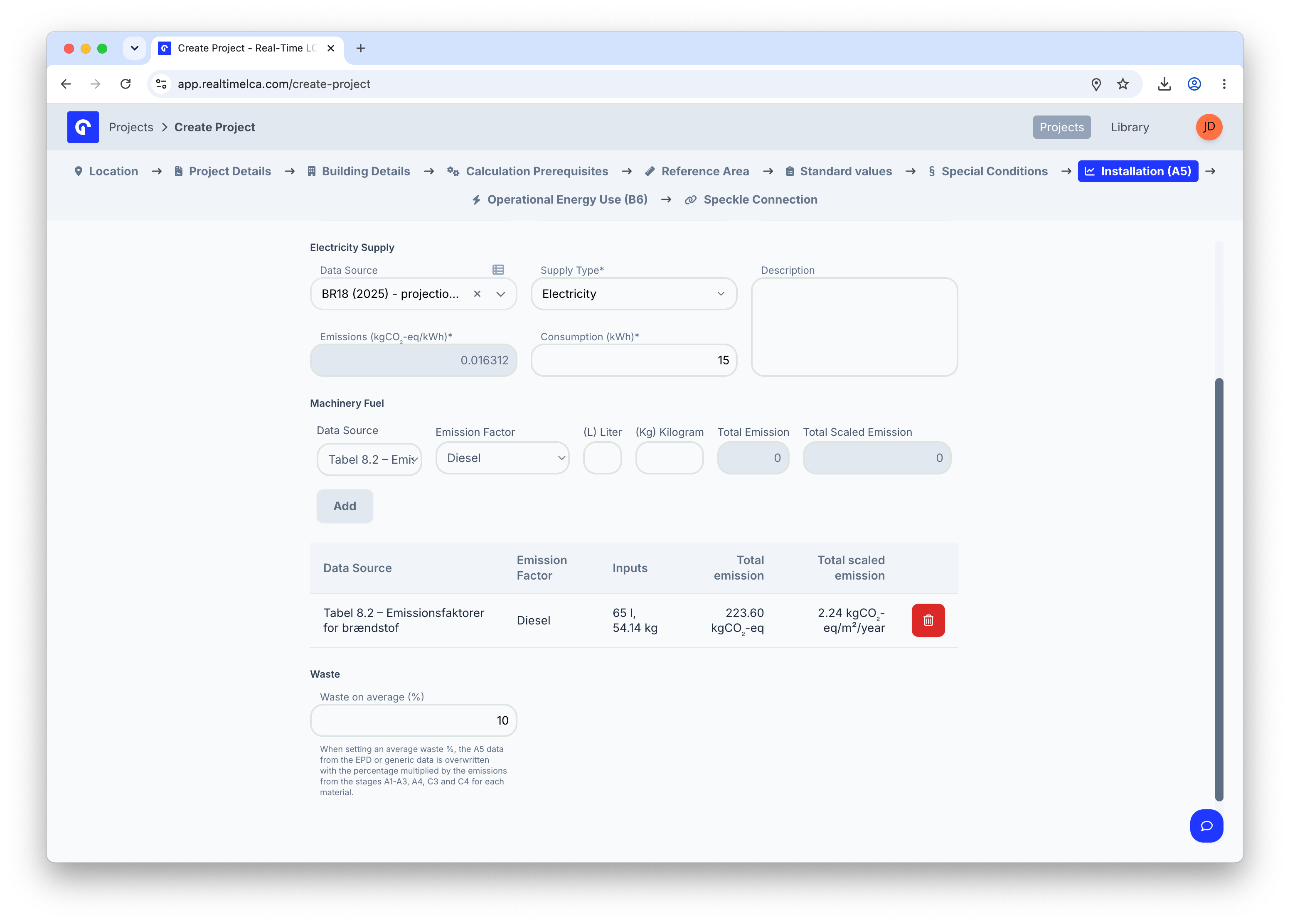The height and width of the screenshot is (924, 1290).
Task: Click the '223.60 kgCO2-eq' total emission cell
Action: click(x=737, y=620)
